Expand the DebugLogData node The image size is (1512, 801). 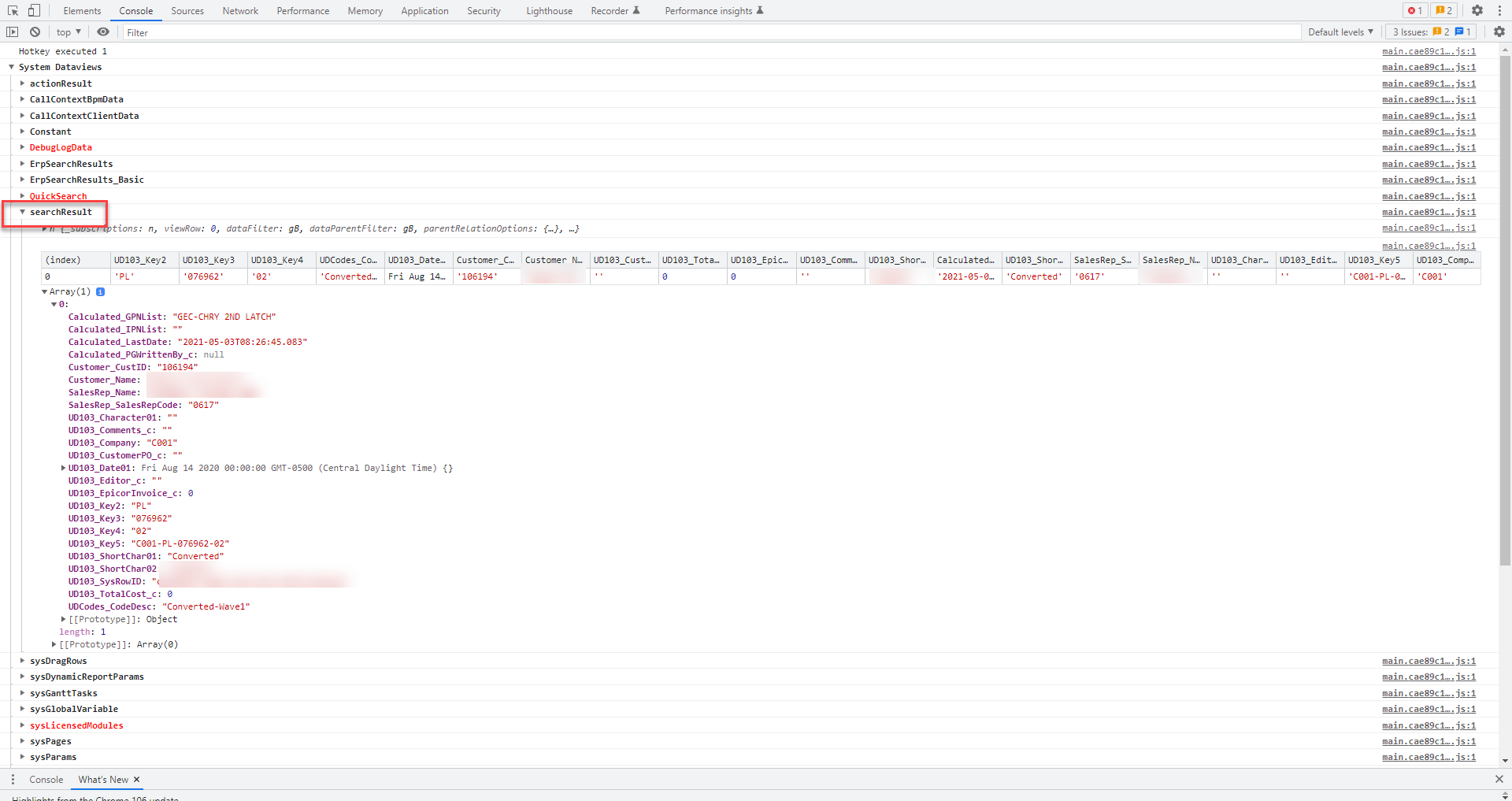click(x=23, y=148)
